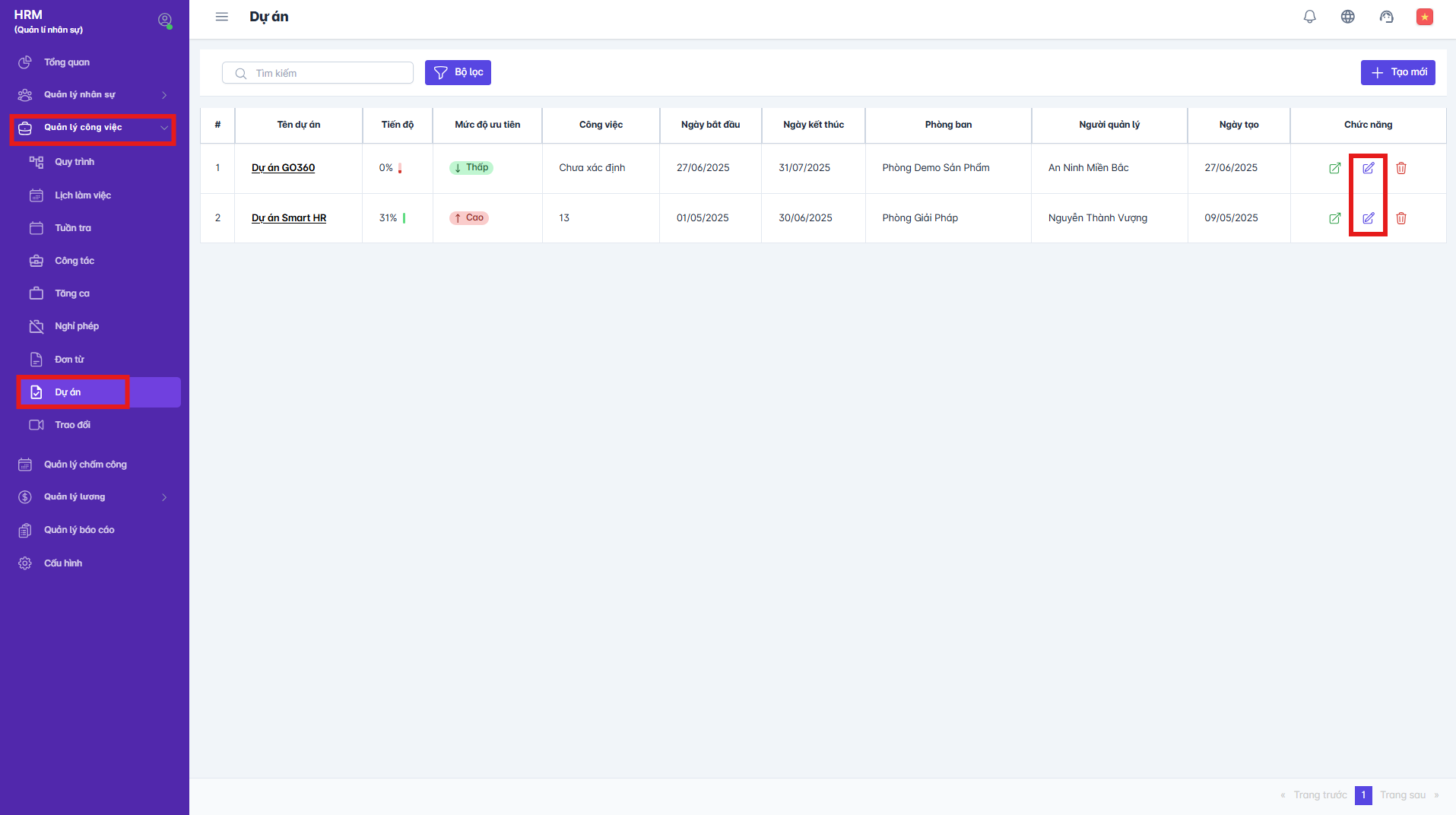Go to Lịch làm việc page
Image resolution: width=1456 pixels, height=815 pixels.
82,195
